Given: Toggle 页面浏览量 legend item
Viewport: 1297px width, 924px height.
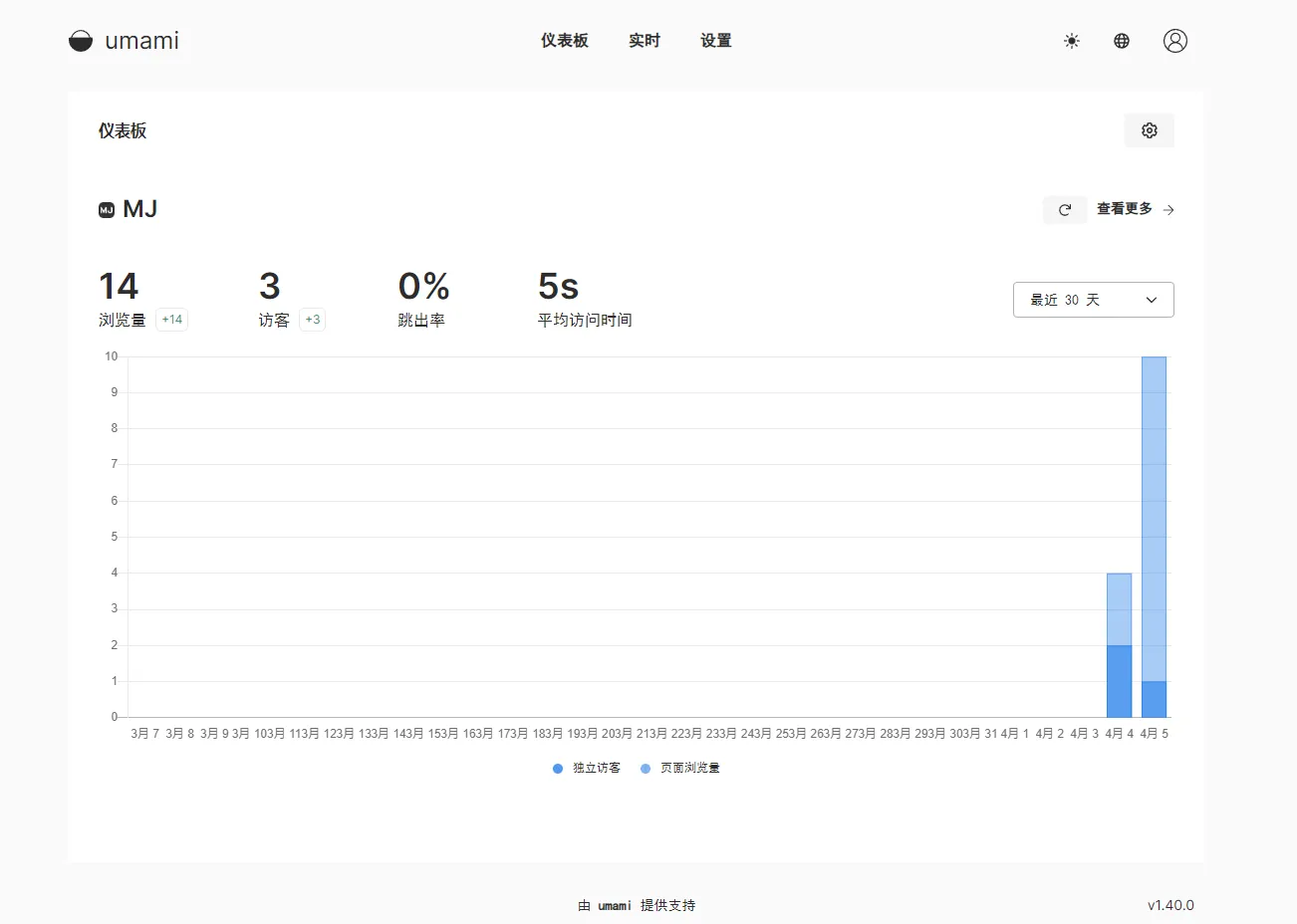Looking at the screenshot, I should pyautogui.click(x=680, y=768).
